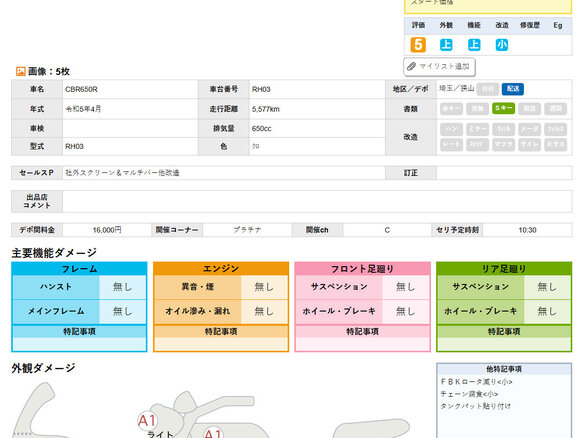Click the greyed シート modification badge
This screenshot has width=584, height=438.
click(x=451, y=145)
